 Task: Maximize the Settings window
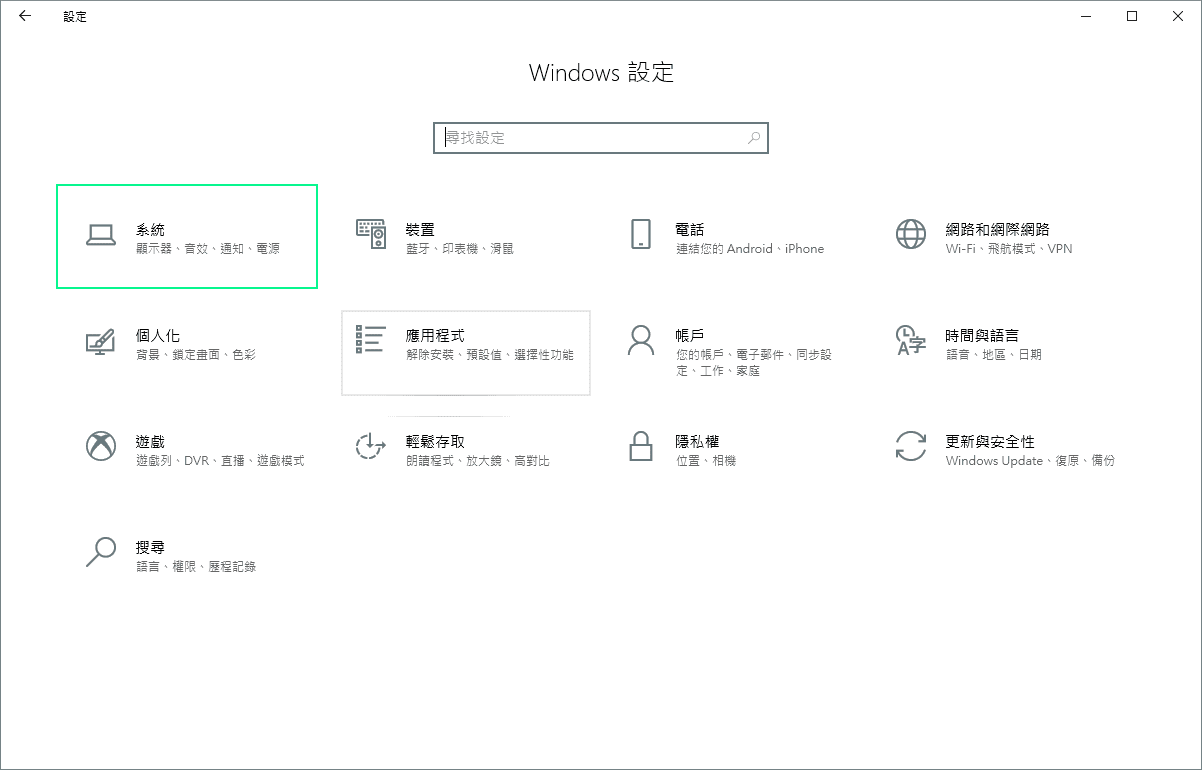[x=1132, y=16]
